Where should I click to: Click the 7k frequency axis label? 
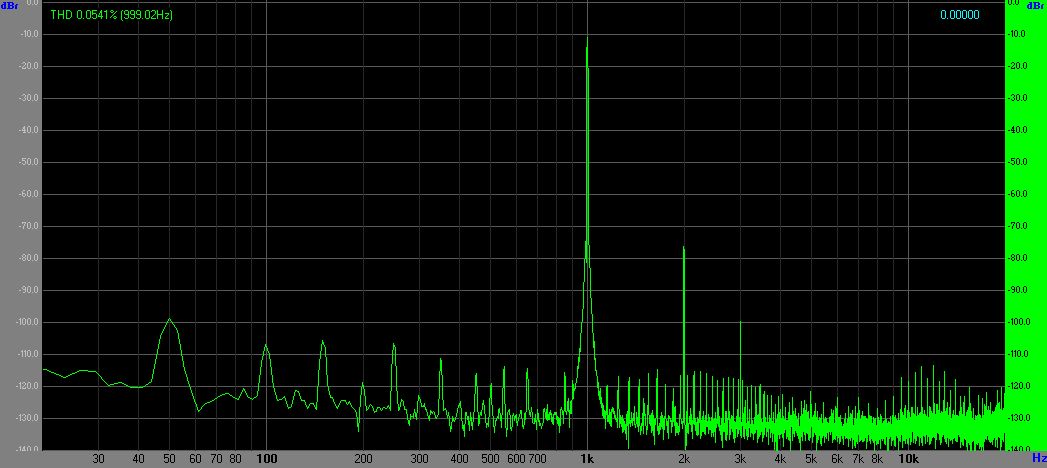coord(859,459)
